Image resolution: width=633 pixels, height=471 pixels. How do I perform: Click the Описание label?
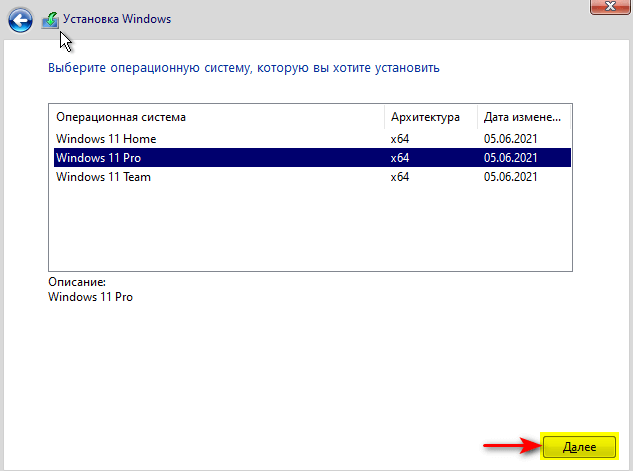click(77, 282)
